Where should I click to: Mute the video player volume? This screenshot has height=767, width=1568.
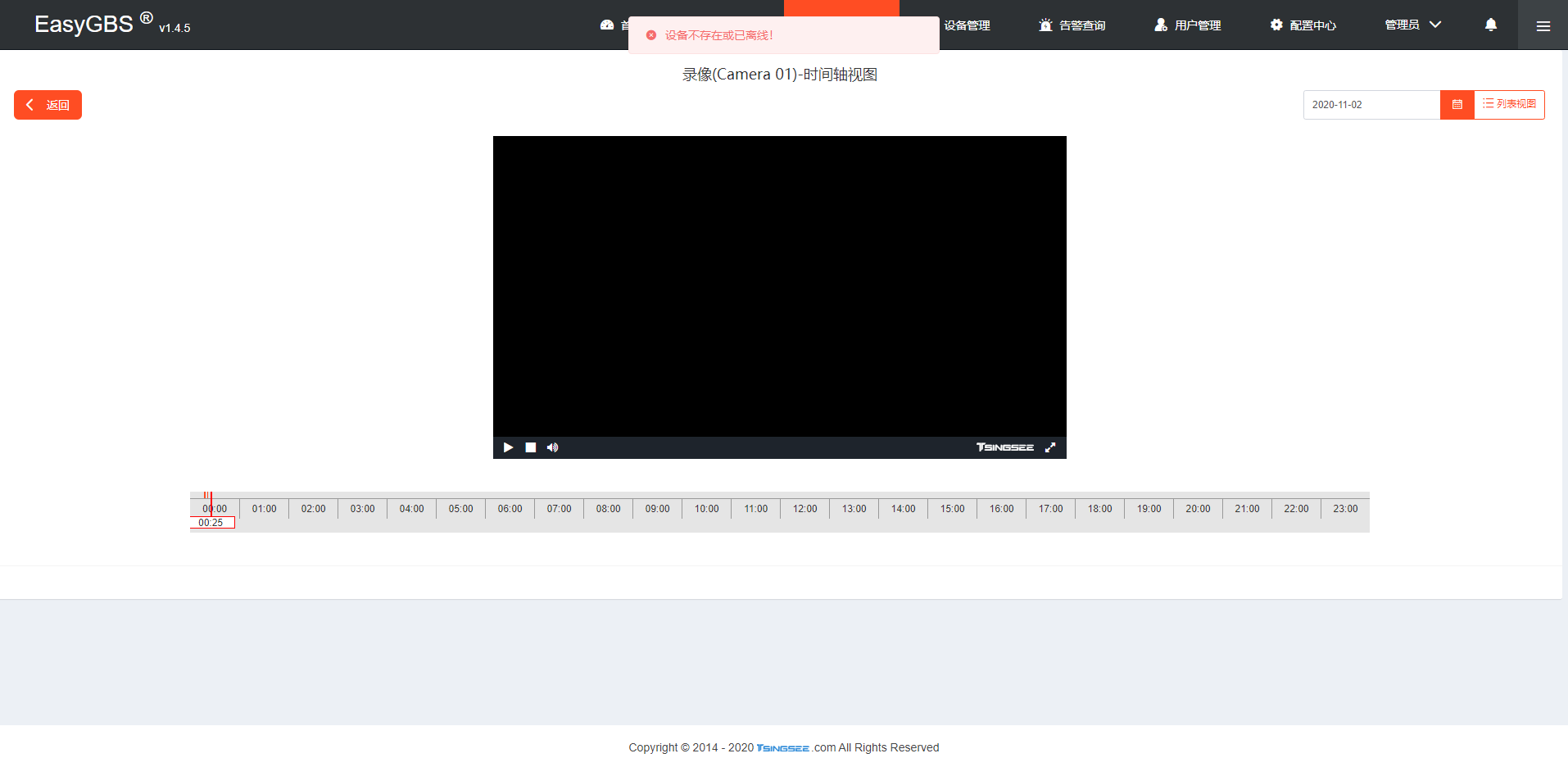[x=553, y=447]
